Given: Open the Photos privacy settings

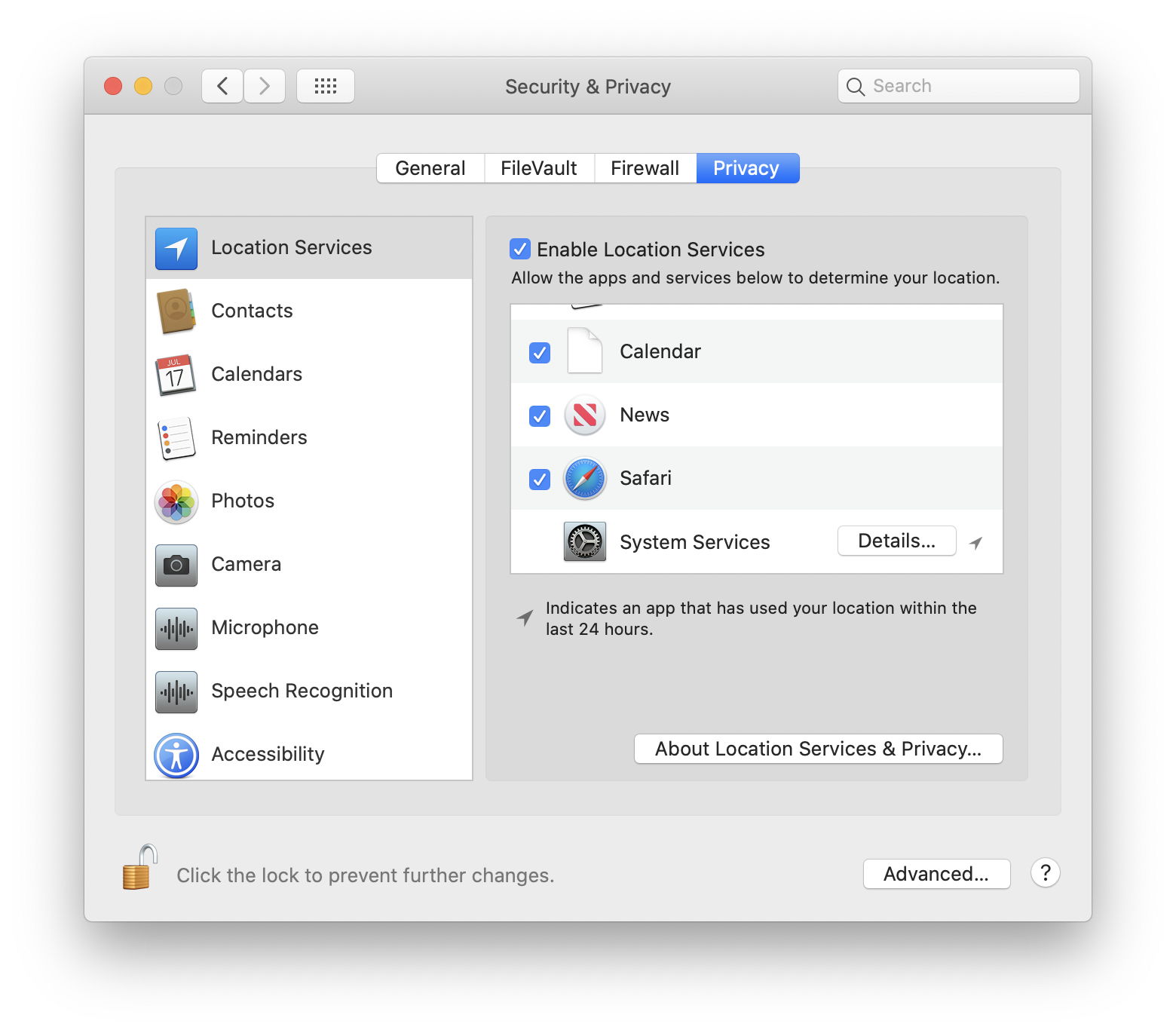Looking at the screenshot, I should click(x=242, y=501).
